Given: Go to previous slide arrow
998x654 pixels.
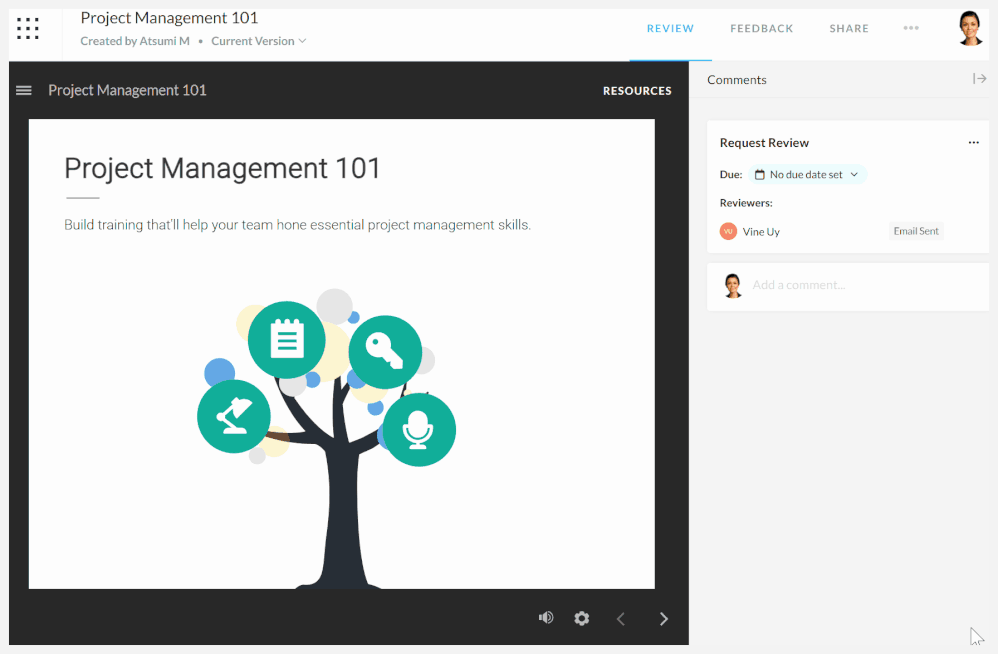Looking at the screenshot, I should [x=621, y=618].
